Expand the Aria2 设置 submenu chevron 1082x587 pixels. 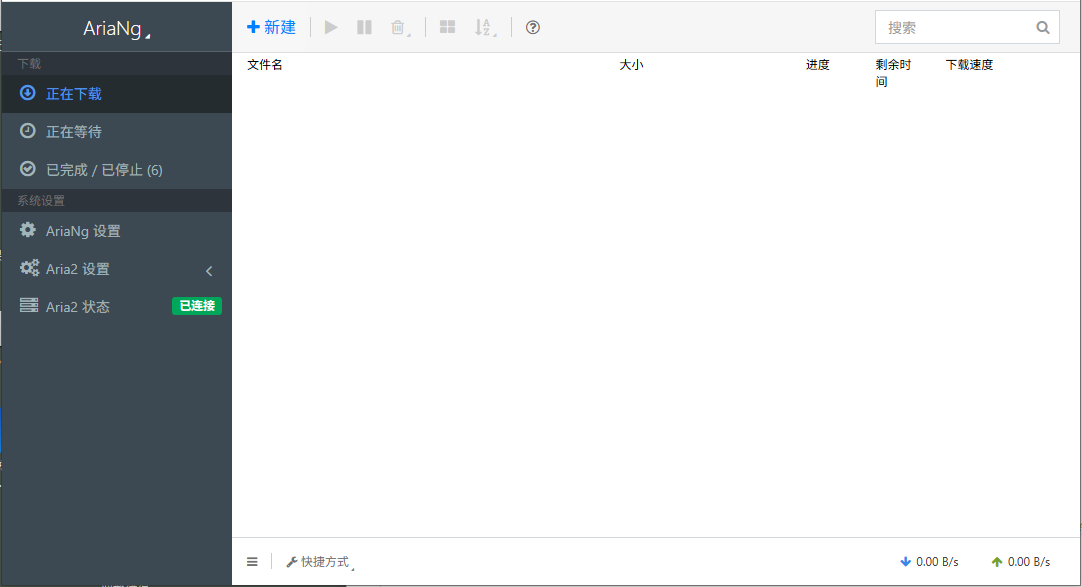point(209,270)
